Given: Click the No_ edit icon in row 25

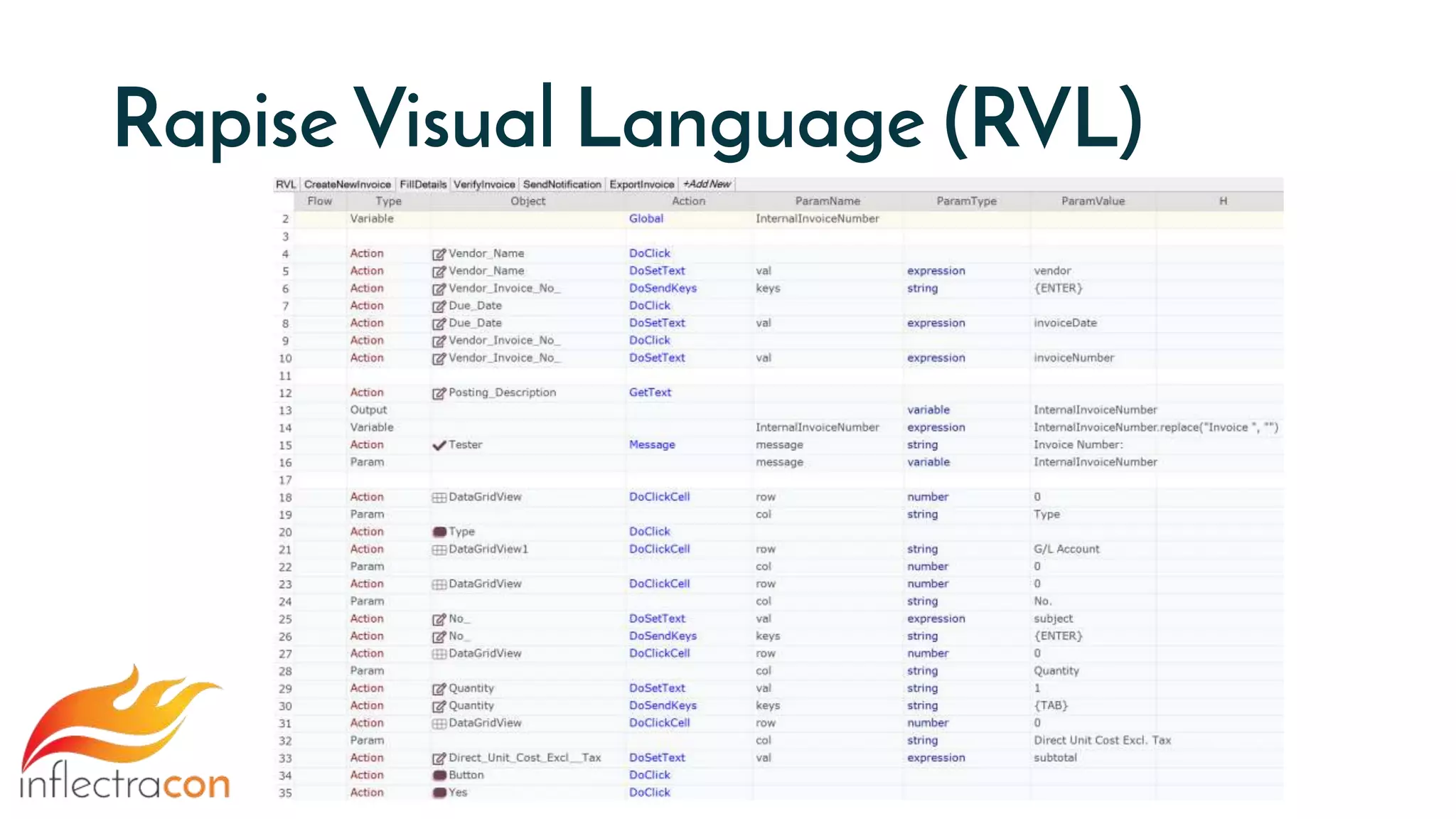Looking at the screenshot, I should pyautogui.click(x=439, y=619).
